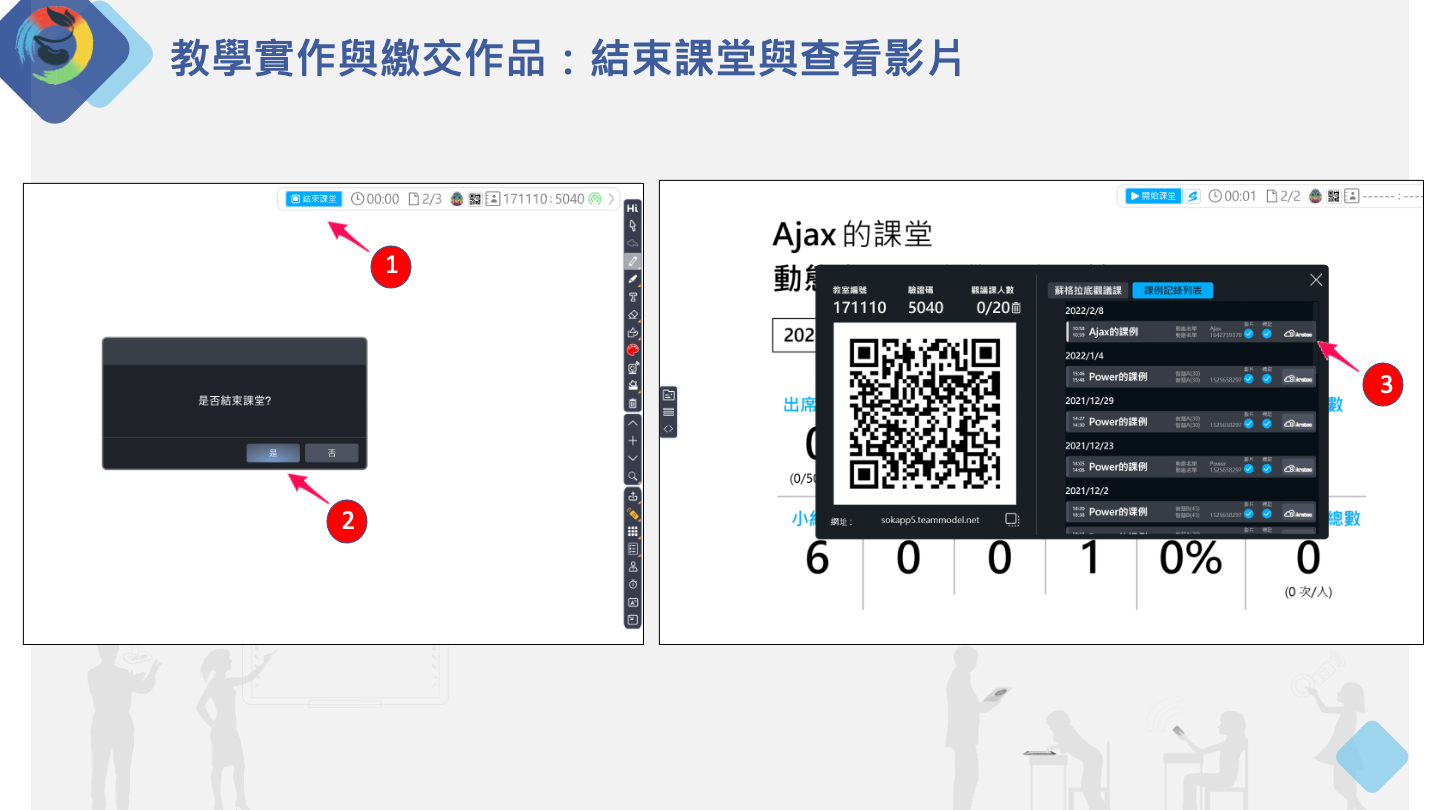Click 是 in the 是否結束課堂 dialog
Screen dimensions: 1440x810
[273, 453]
